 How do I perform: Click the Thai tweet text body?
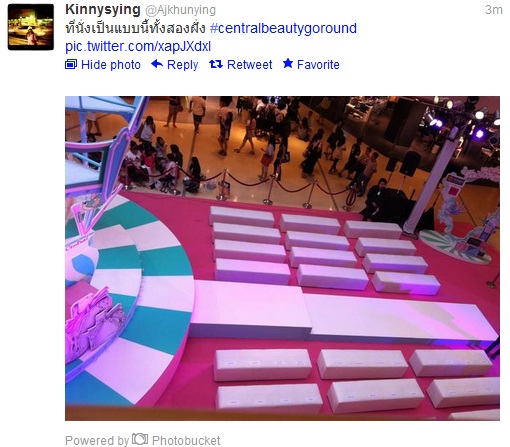135,28
